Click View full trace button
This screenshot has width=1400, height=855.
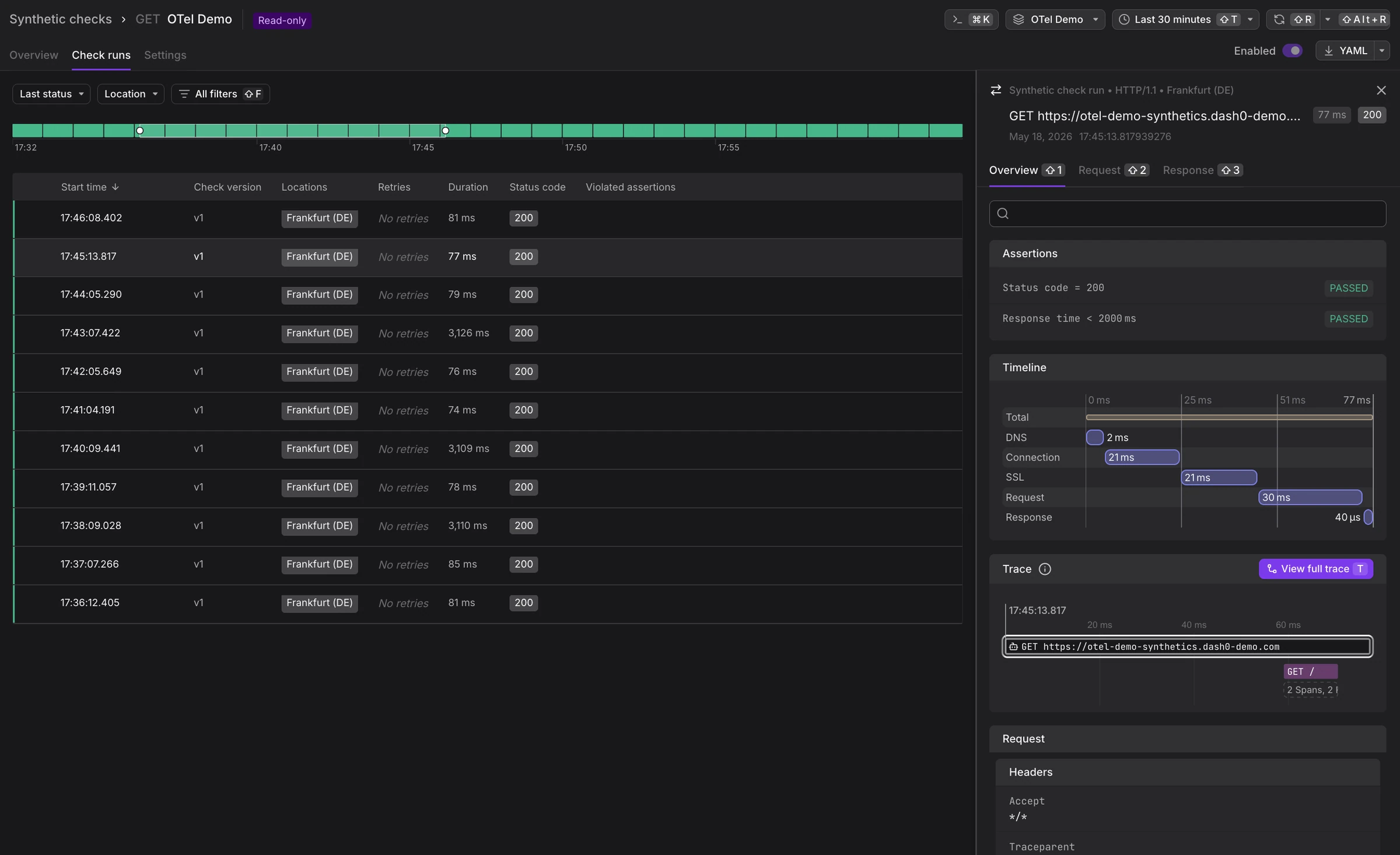tap(1315, 569)
